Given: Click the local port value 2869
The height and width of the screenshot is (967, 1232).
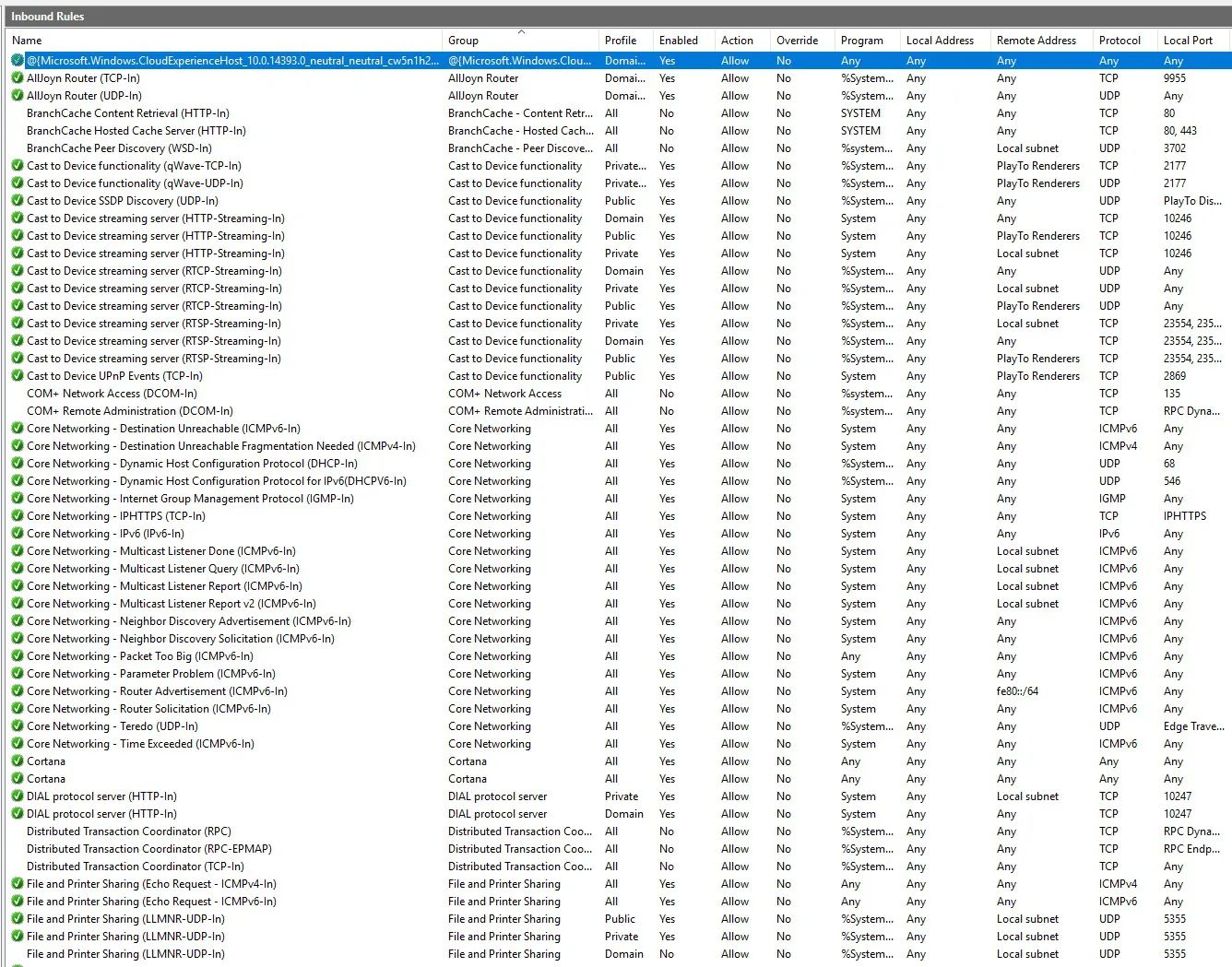Looking at the screenshot, I should [1175, 376].
